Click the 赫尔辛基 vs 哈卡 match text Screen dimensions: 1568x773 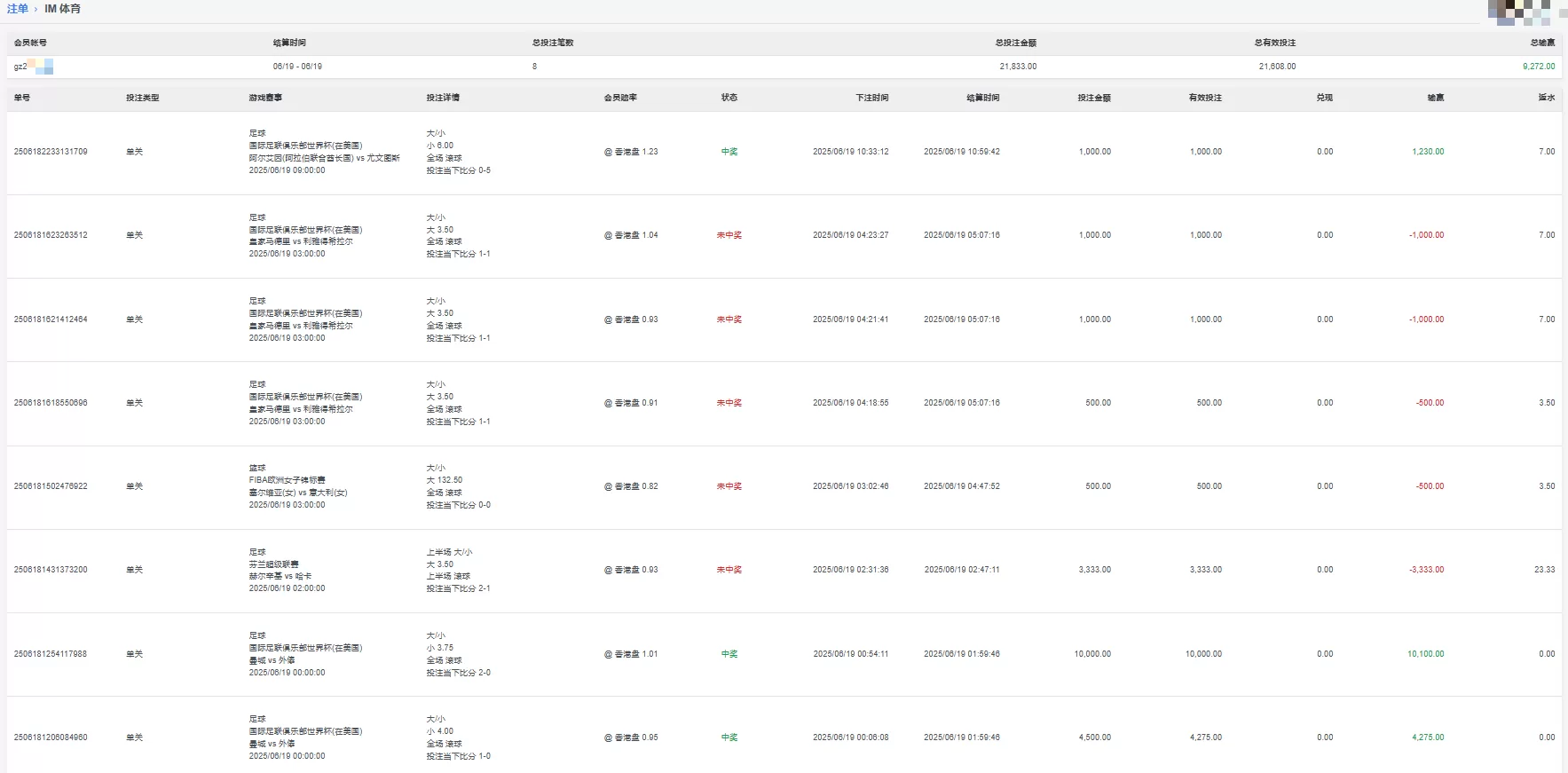click(280, 576)
